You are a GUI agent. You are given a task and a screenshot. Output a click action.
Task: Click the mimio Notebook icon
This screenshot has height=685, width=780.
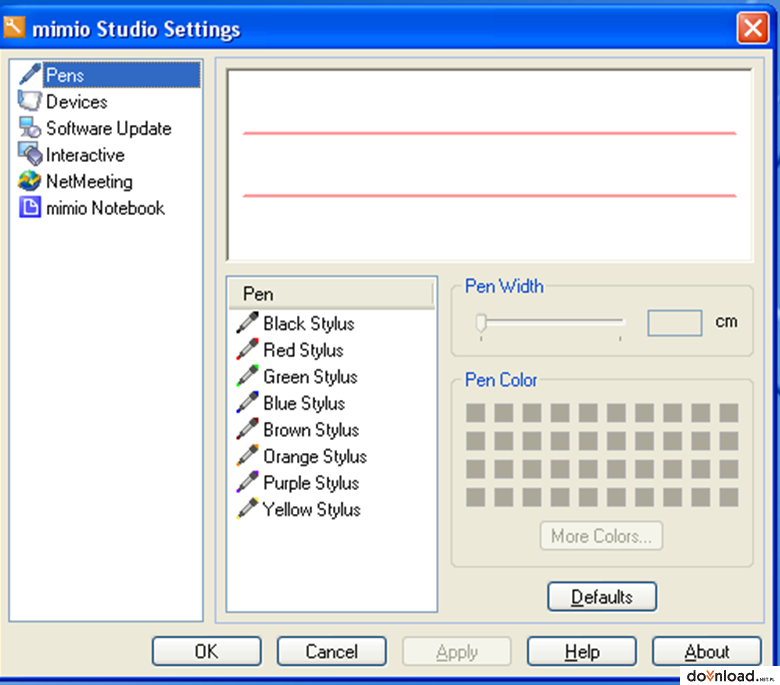click(30, 207)
